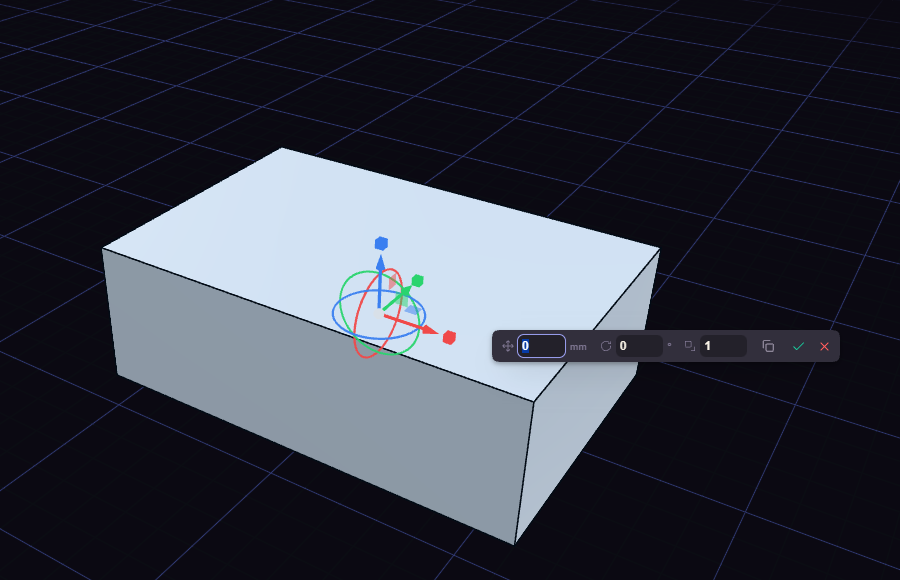
Task: Click the rotate icon in transform bar
Action: point(606,346)
